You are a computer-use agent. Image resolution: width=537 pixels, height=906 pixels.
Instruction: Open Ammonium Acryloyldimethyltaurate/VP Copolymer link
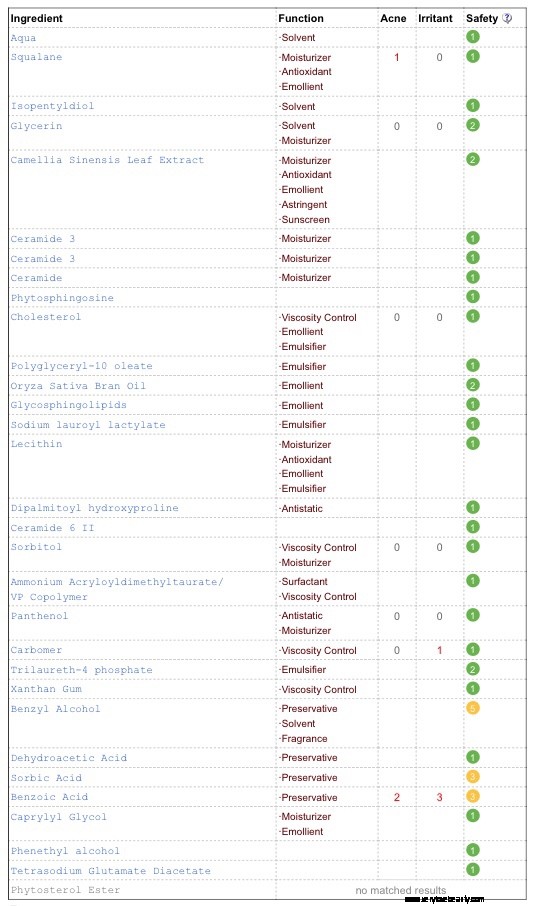pyautogui.click(x=117, y=589)
